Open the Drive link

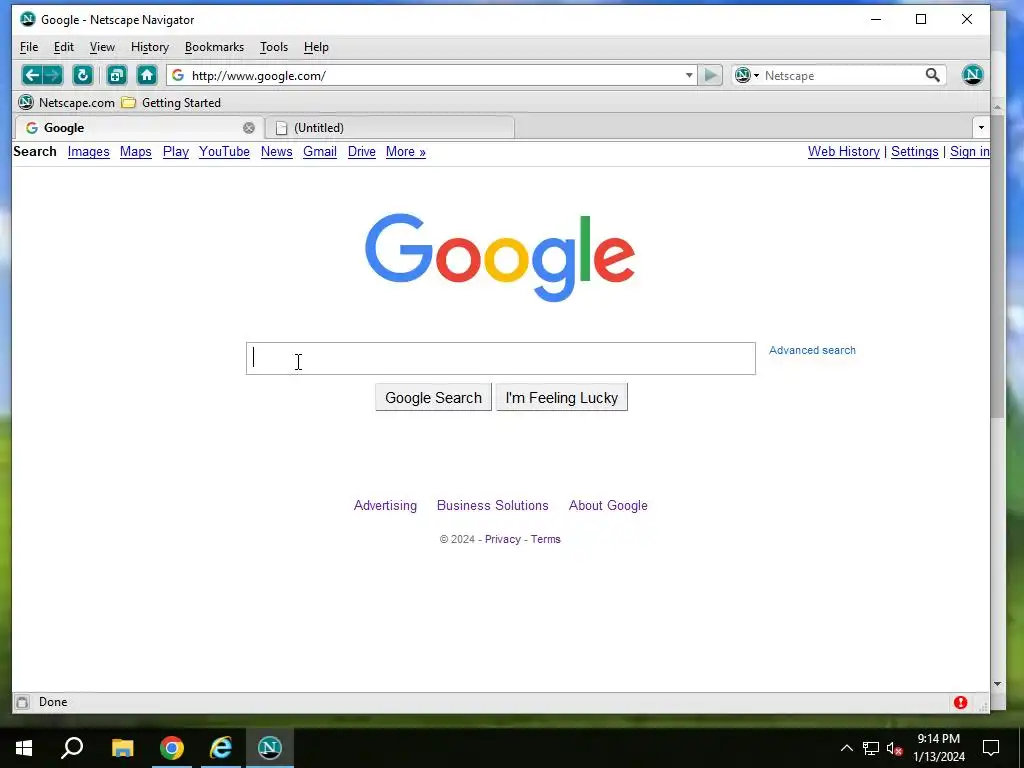pyautogui.click(x=362, y=152)
